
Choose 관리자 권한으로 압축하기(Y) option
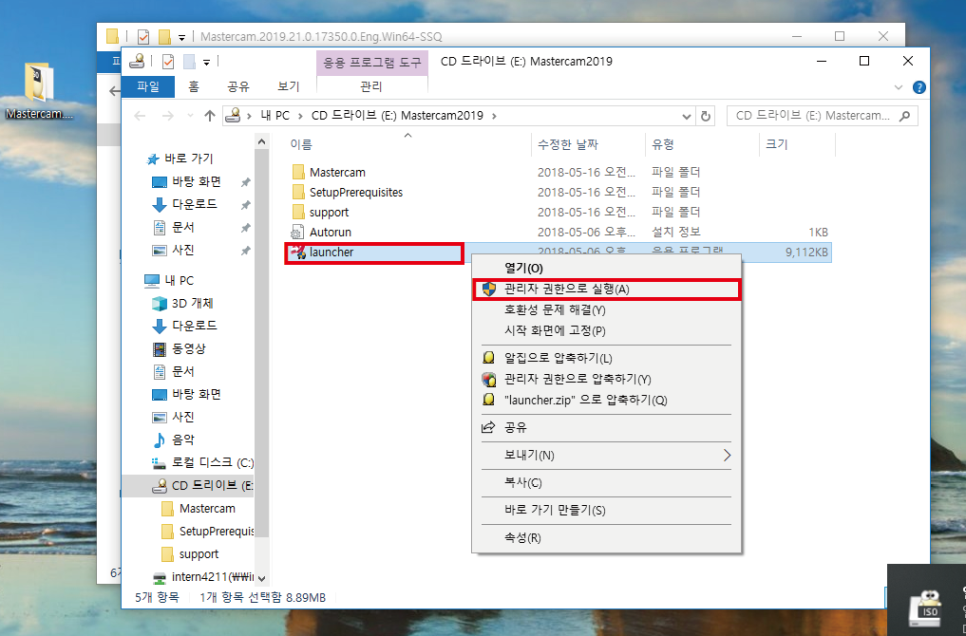[x=607, y=379]
